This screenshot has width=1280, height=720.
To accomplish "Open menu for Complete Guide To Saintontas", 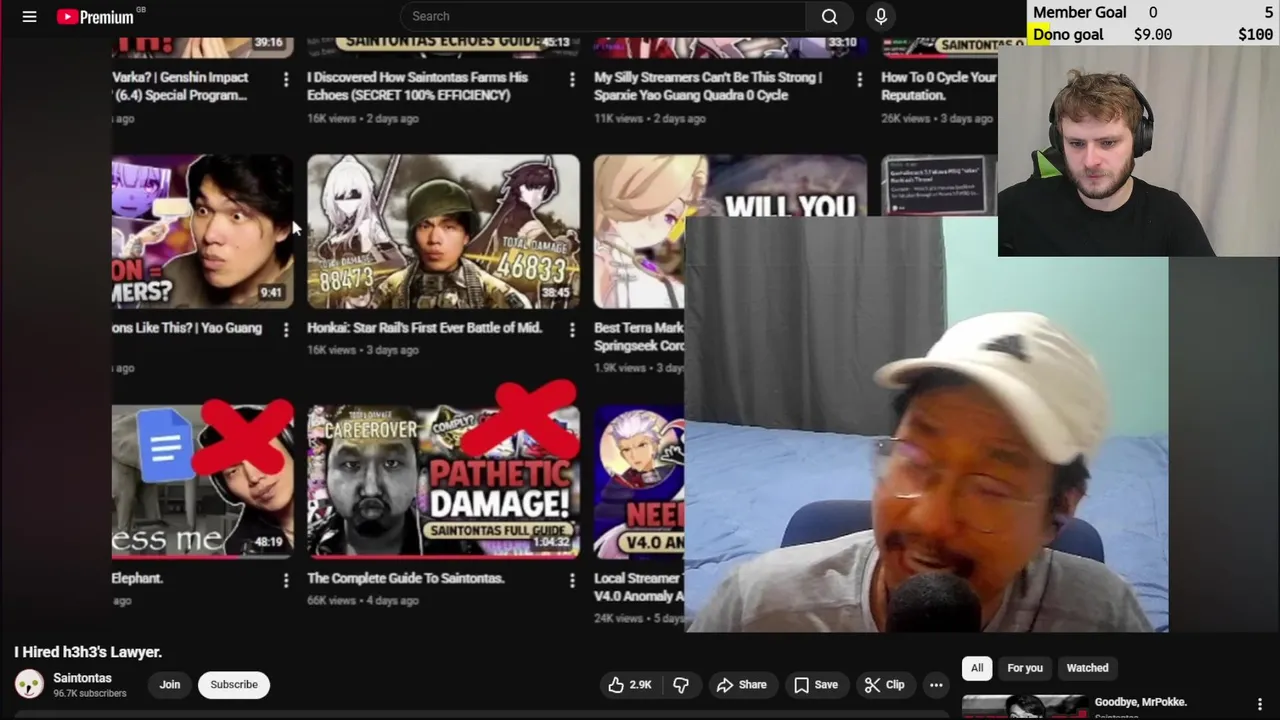I will pos(572,580).
